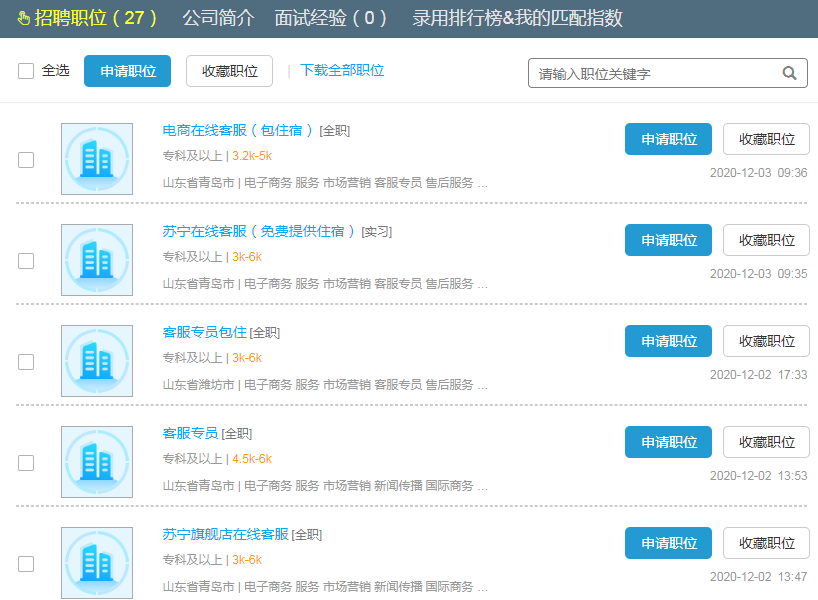818x600 pixels.
Task: Click company logo icon for 电商在线客服 job
Action: (x=96, y=159)
